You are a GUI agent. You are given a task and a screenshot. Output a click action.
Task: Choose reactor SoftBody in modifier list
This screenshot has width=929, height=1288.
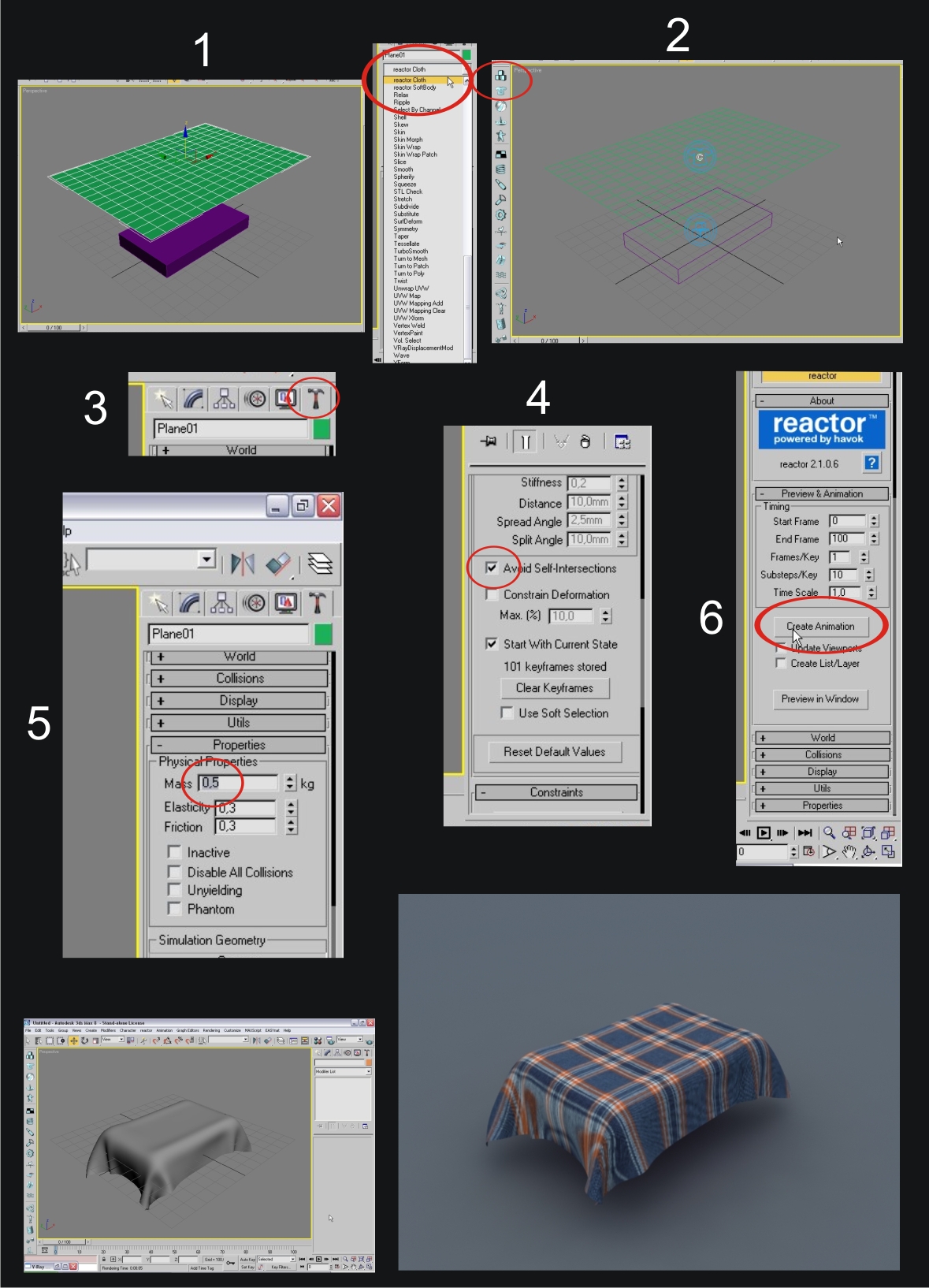414,87
